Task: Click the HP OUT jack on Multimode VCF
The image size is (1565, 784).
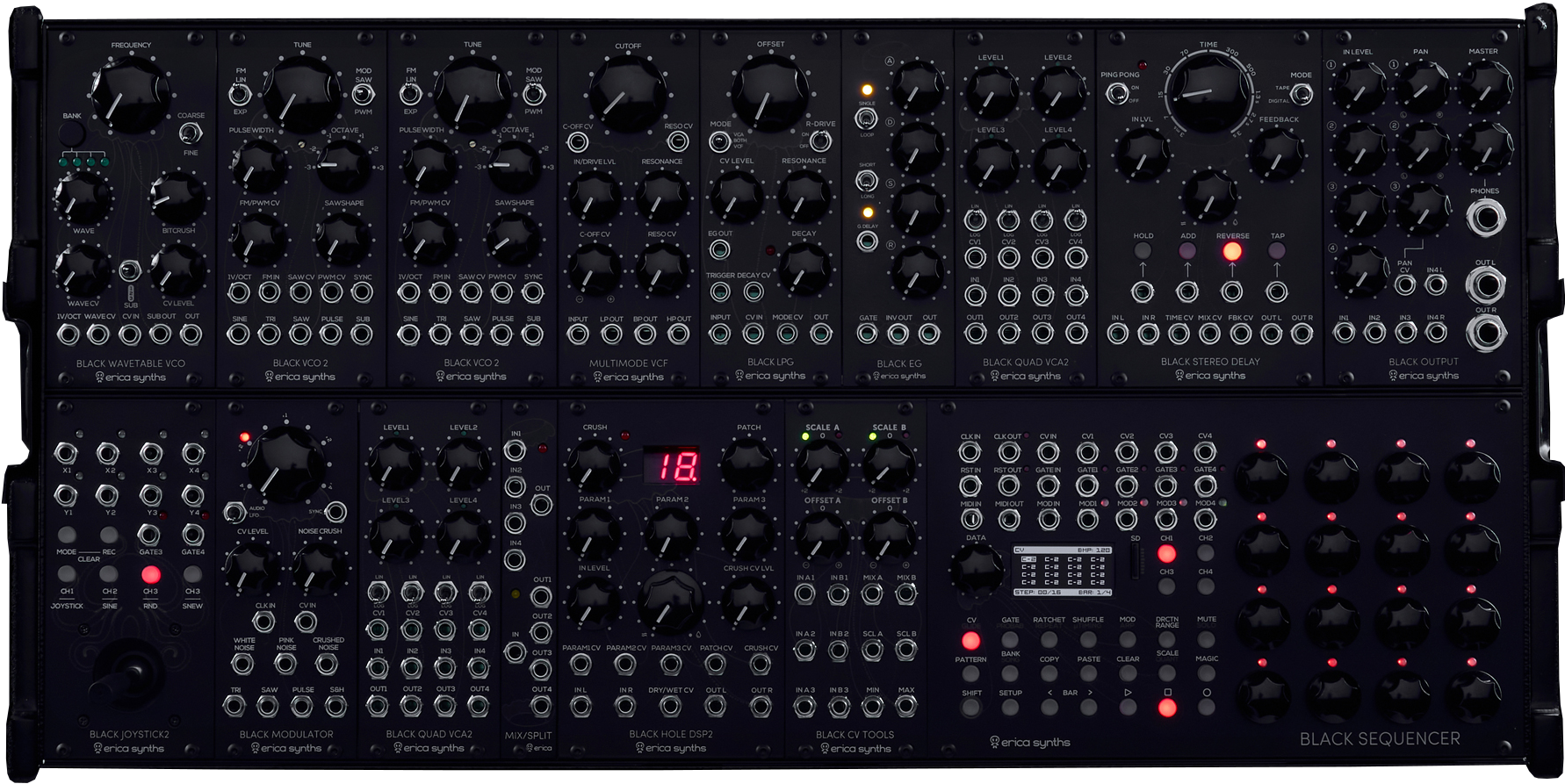Action: click(x=679, y=334)
